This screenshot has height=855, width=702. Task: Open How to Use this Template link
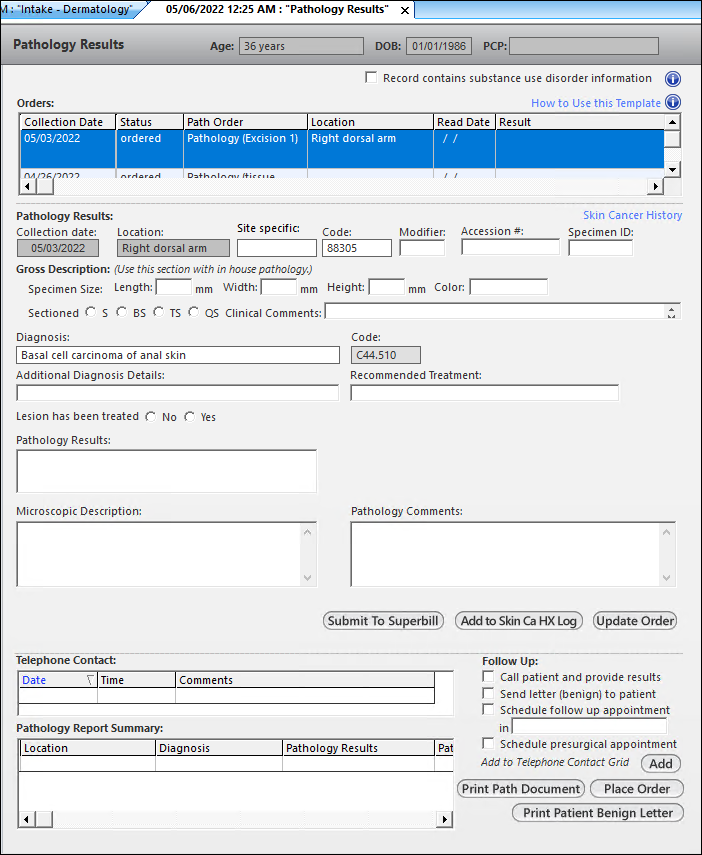(596, 103)
